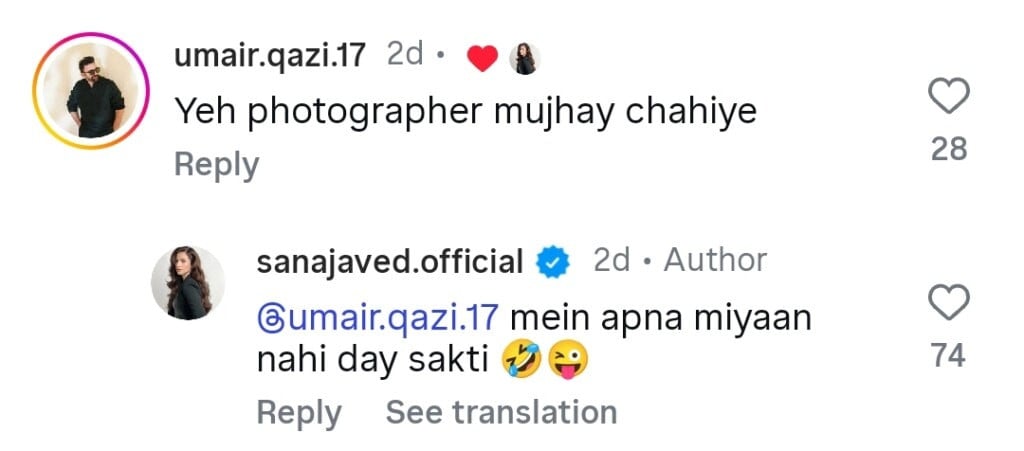Viewport: 1024px width, 451px height.
Task: Like umair.qazi.17's comment with the heart
Action: (948, 98)
